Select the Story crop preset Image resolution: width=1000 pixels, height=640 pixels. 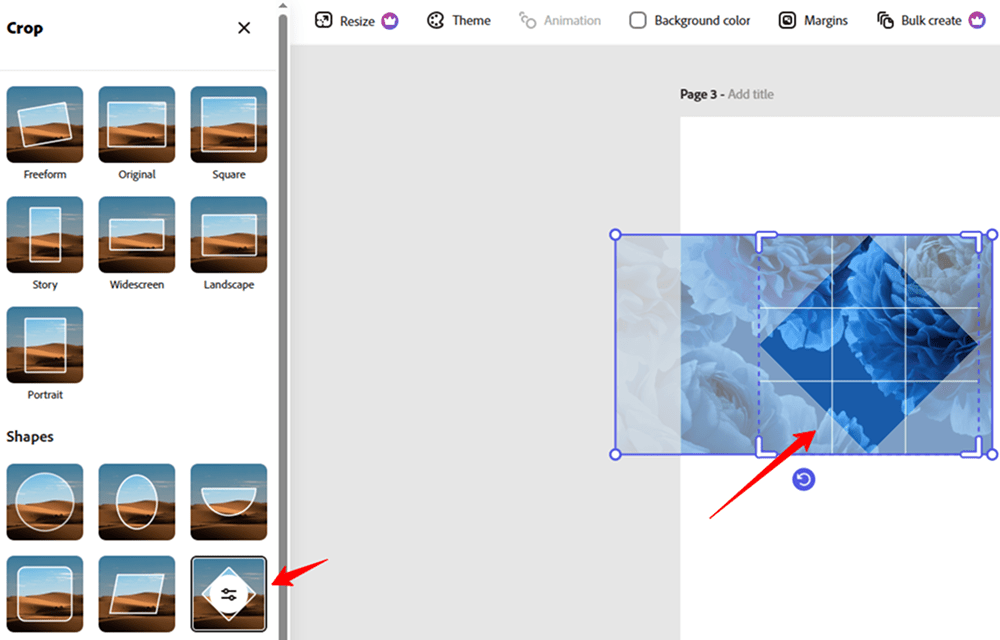(45, 235)
